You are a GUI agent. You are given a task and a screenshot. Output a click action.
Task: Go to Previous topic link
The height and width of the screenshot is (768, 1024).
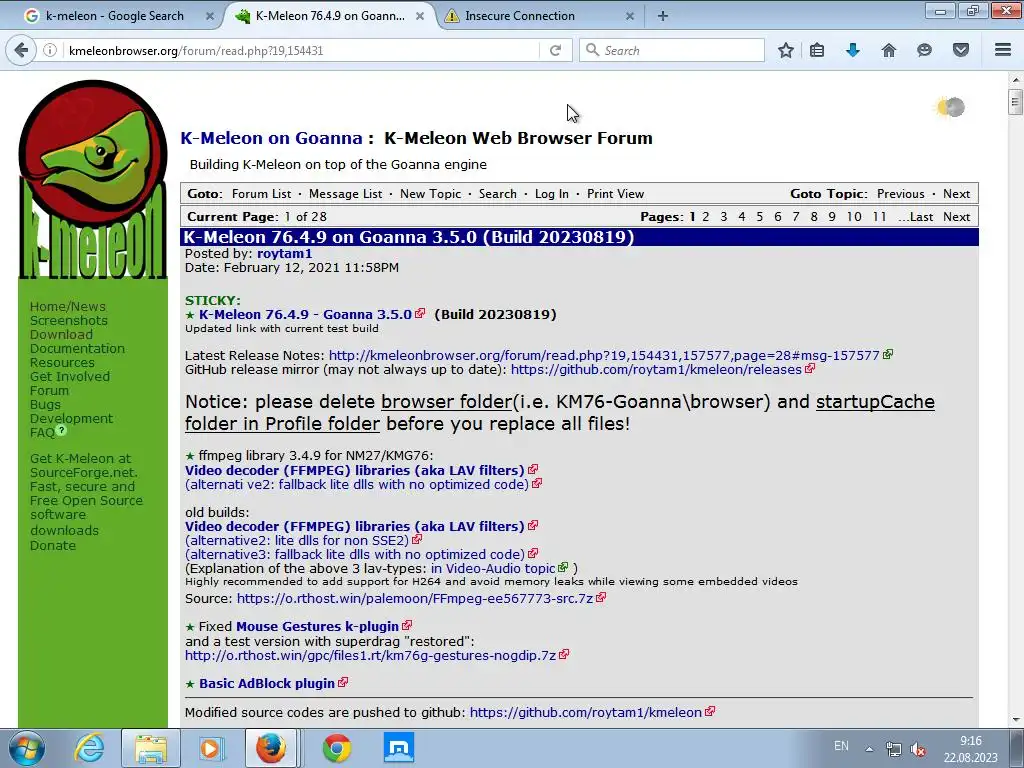click(x=901, y=194)
